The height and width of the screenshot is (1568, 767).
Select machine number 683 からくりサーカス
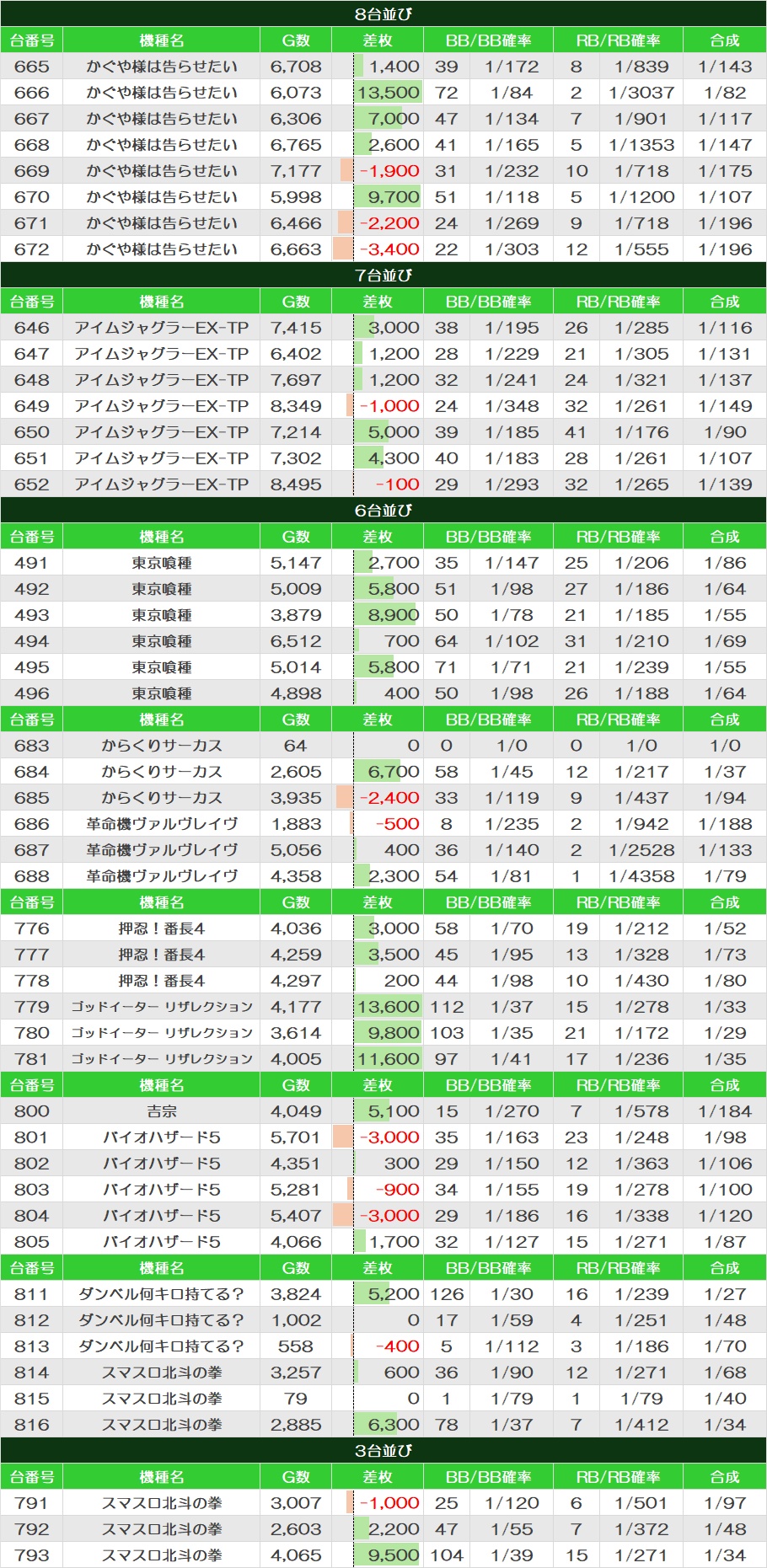coord(32,746)
